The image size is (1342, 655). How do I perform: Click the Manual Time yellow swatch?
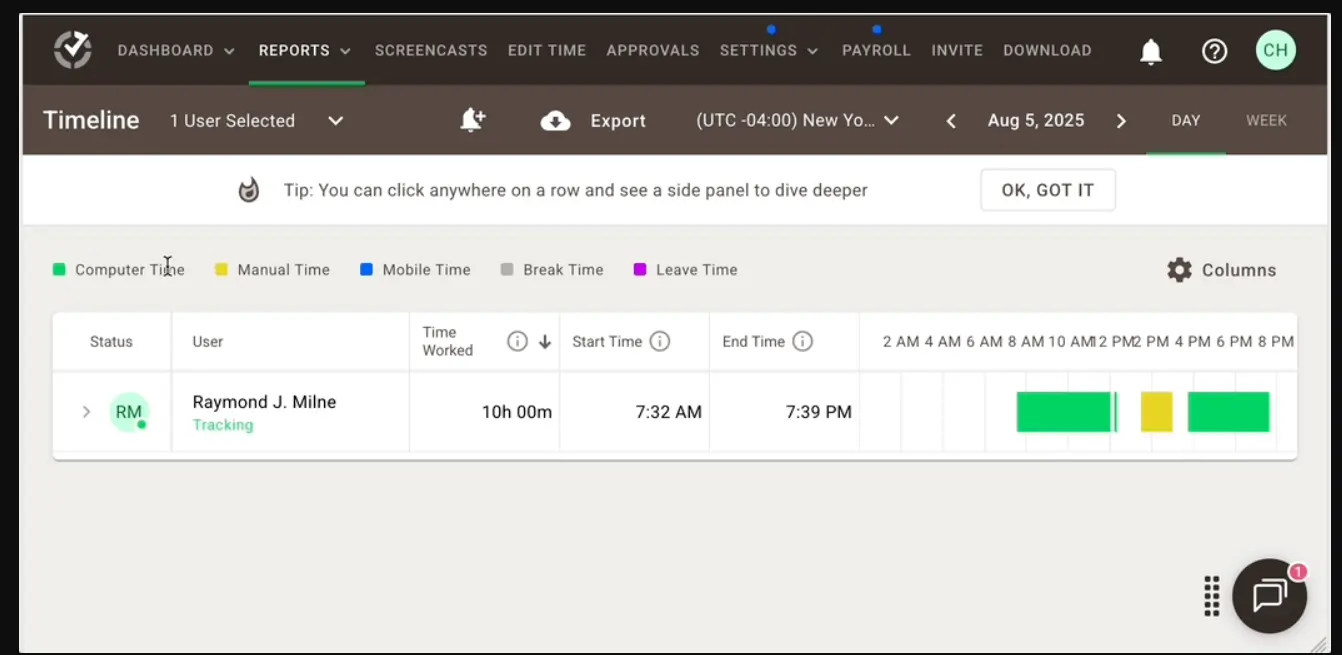[x=221, y=270]
